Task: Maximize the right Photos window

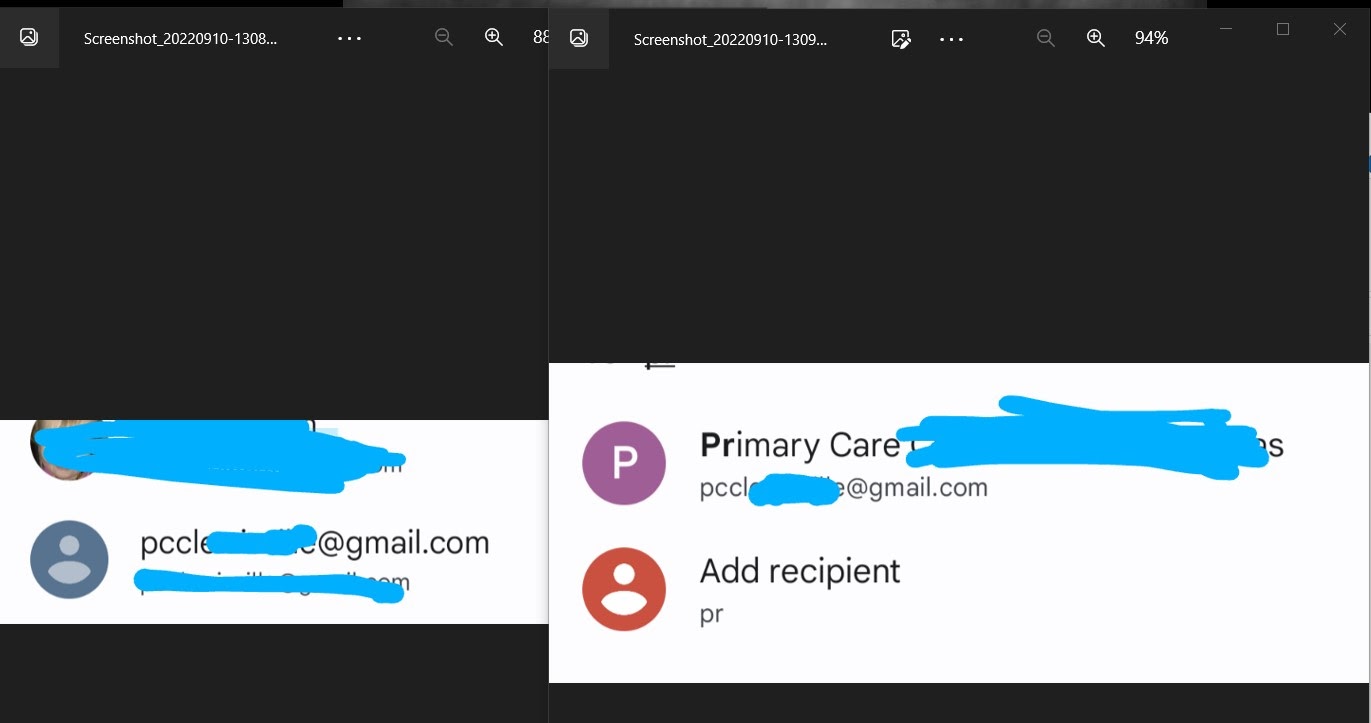Action: tap(1283, 29)
